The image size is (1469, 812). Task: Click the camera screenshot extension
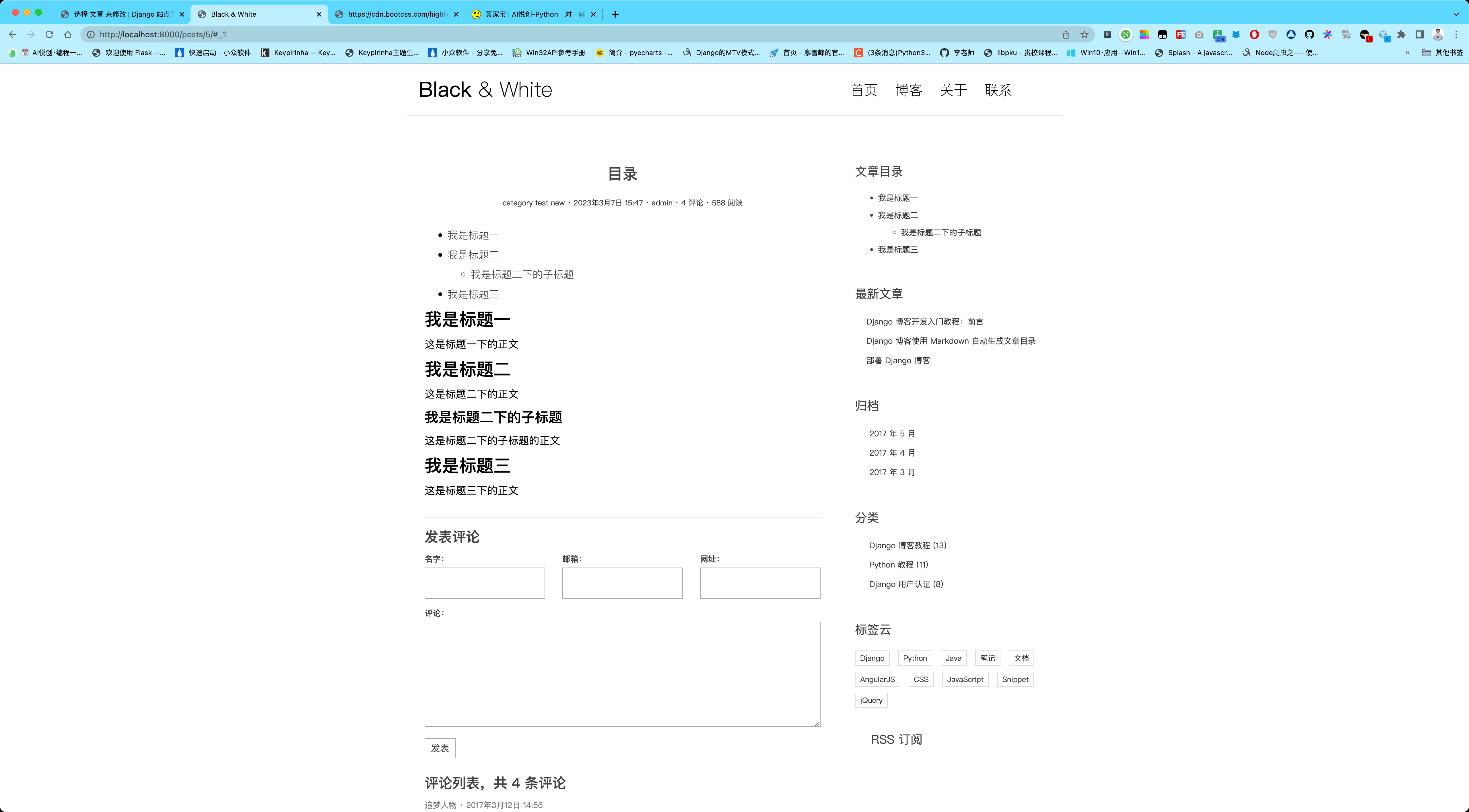(1199, 34)
